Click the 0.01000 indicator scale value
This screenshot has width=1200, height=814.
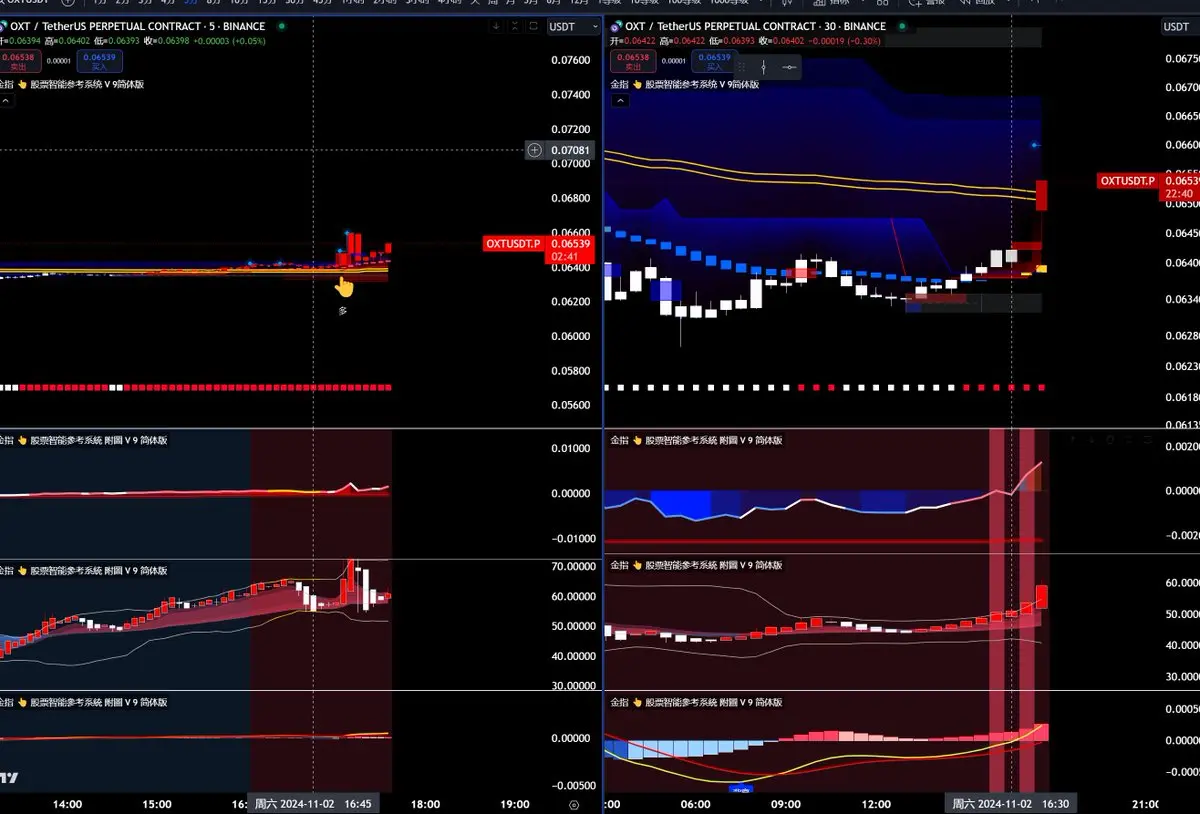click(571, 448)
